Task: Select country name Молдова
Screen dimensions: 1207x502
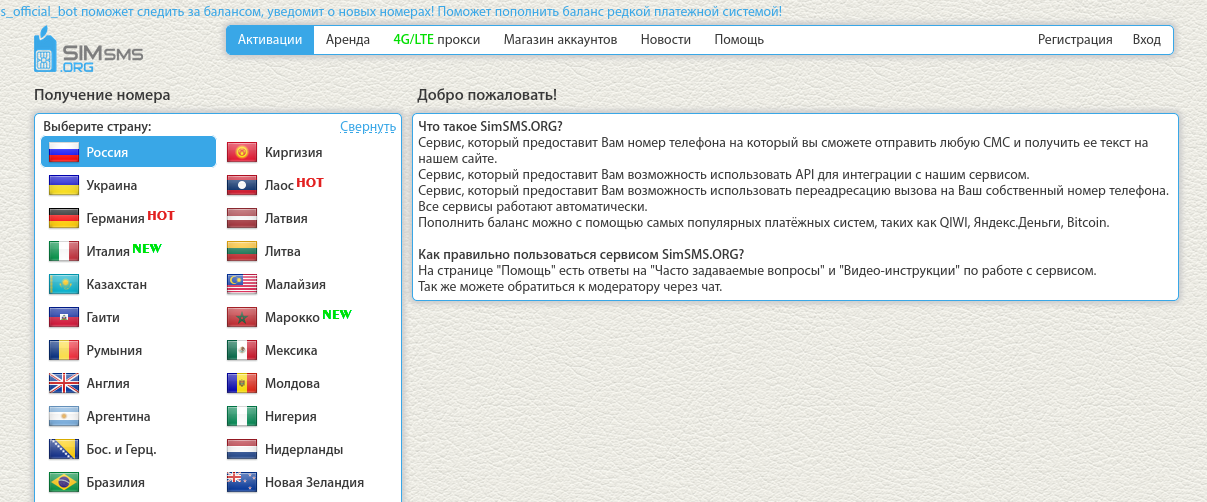Action: click(x=292, y=383)
